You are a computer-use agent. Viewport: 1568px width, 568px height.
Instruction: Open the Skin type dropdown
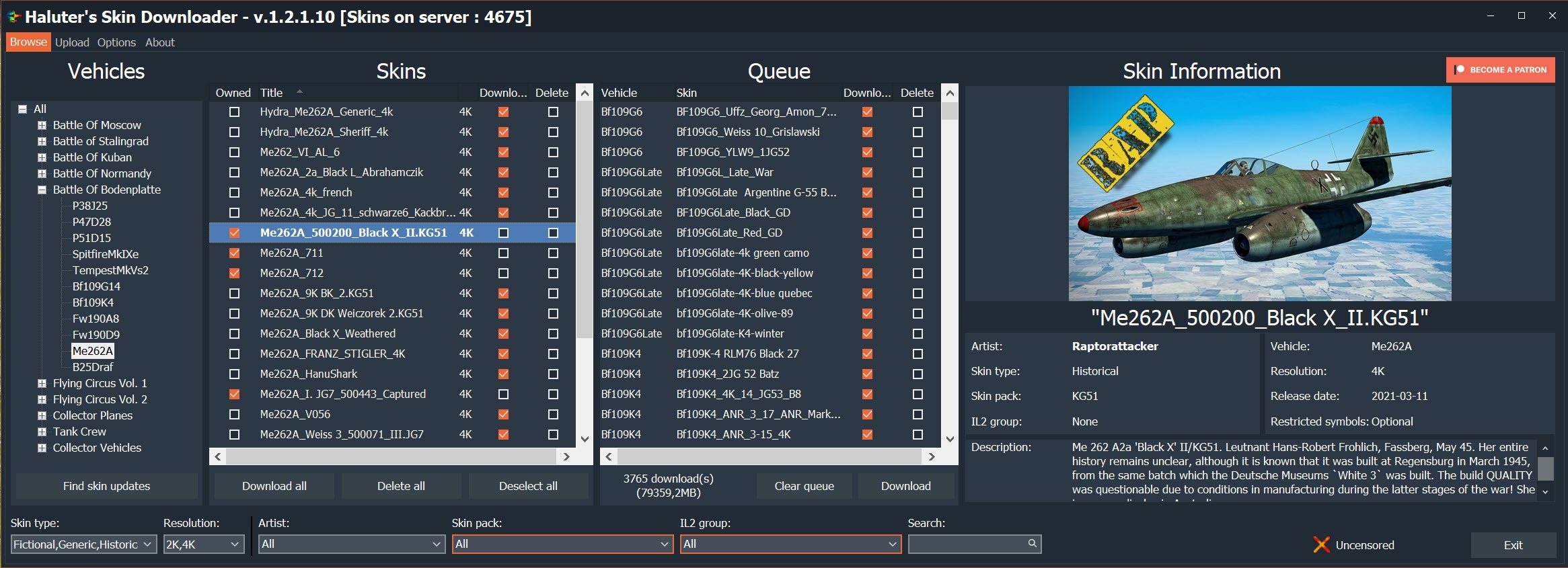tap(84, 544)
